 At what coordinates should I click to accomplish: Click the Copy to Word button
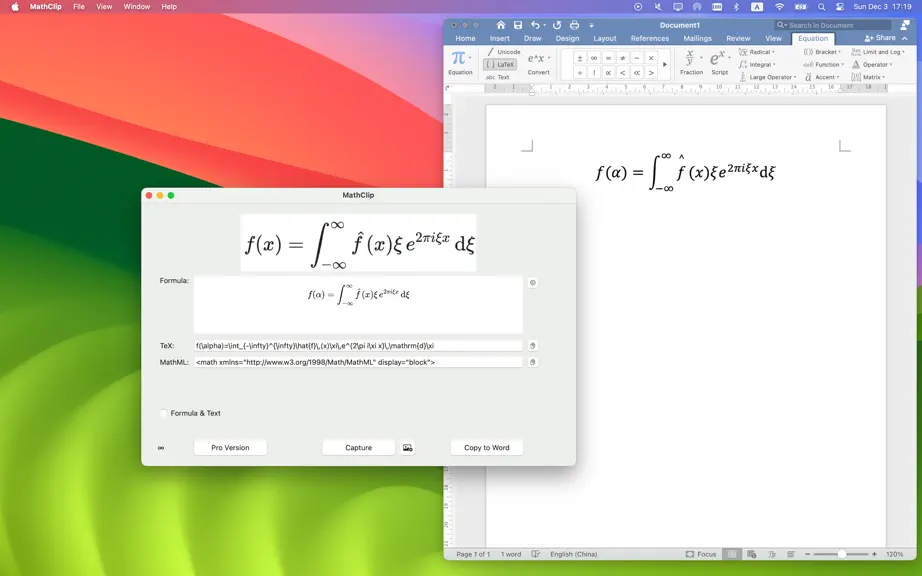487,448
